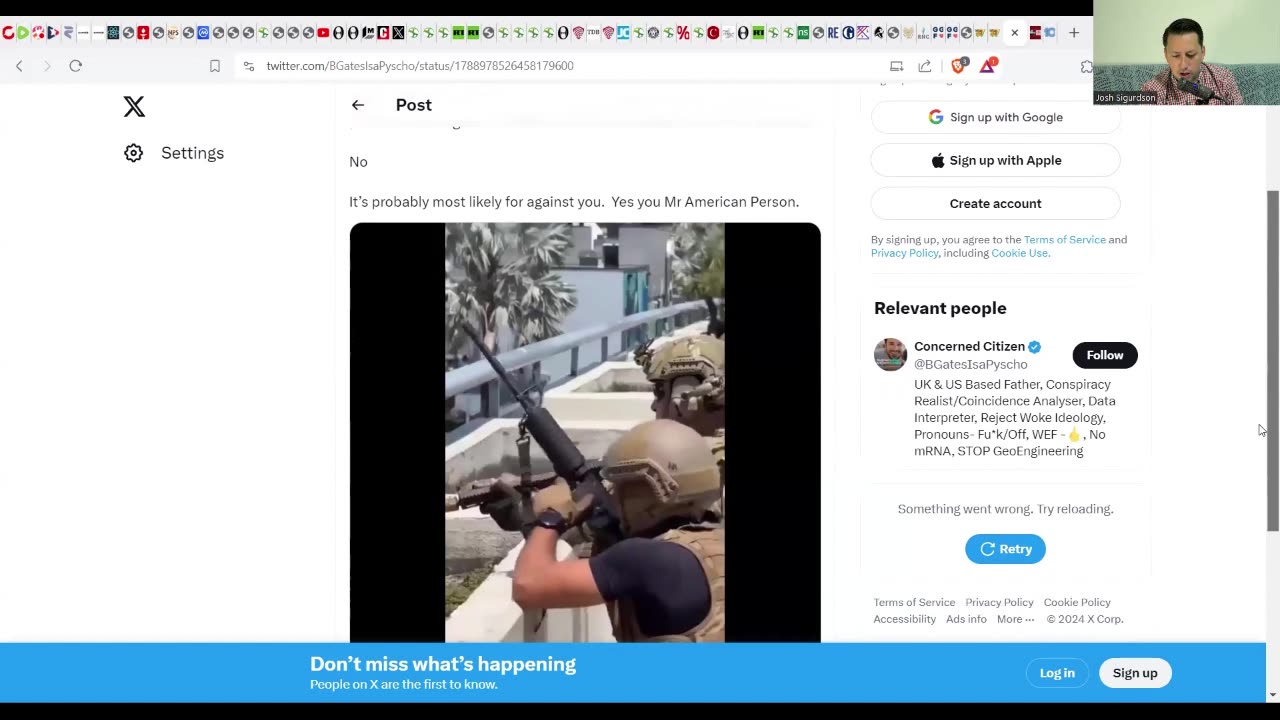Open a new tab with the plus button
The width and height of the screenshot is (1280, 720).
click(1073, 33)
